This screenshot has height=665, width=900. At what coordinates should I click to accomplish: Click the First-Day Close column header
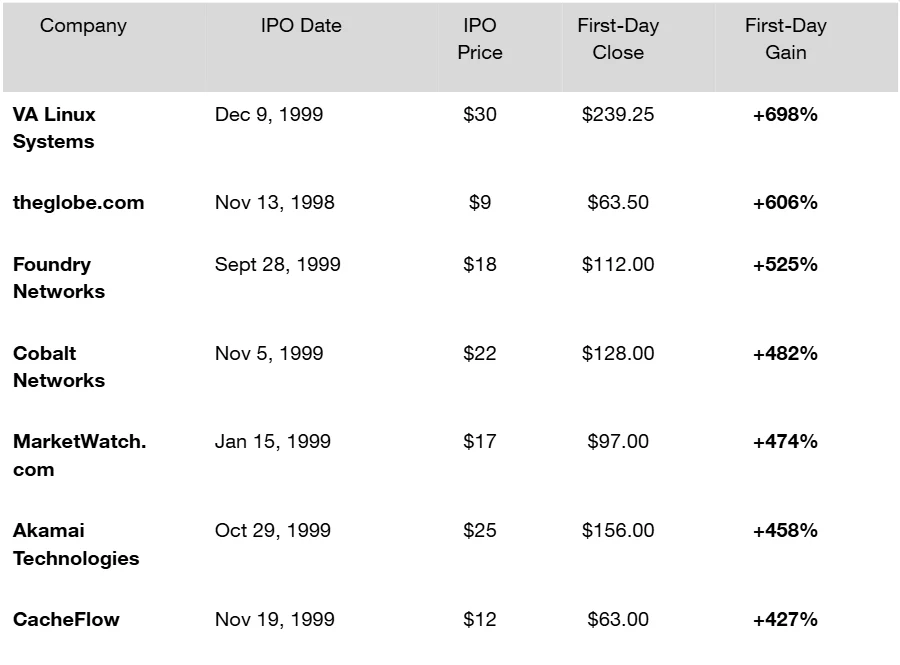click(x=618, y=39)
